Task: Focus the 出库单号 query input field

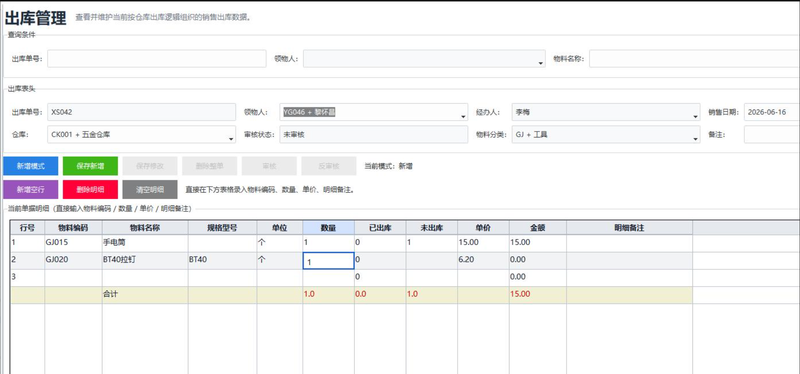Action: [157, 59]
